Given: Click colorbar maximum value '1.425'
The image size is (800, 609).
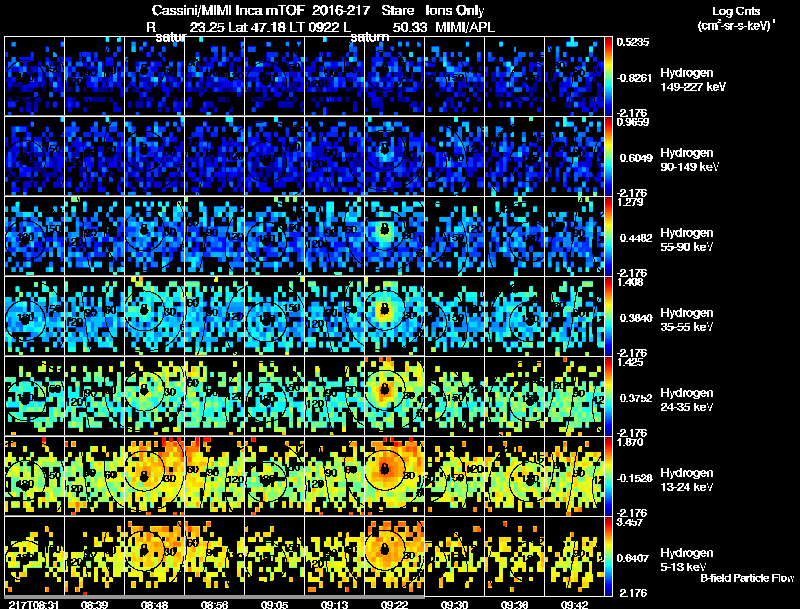Looking at the screenshot, I should click(630, 362).
